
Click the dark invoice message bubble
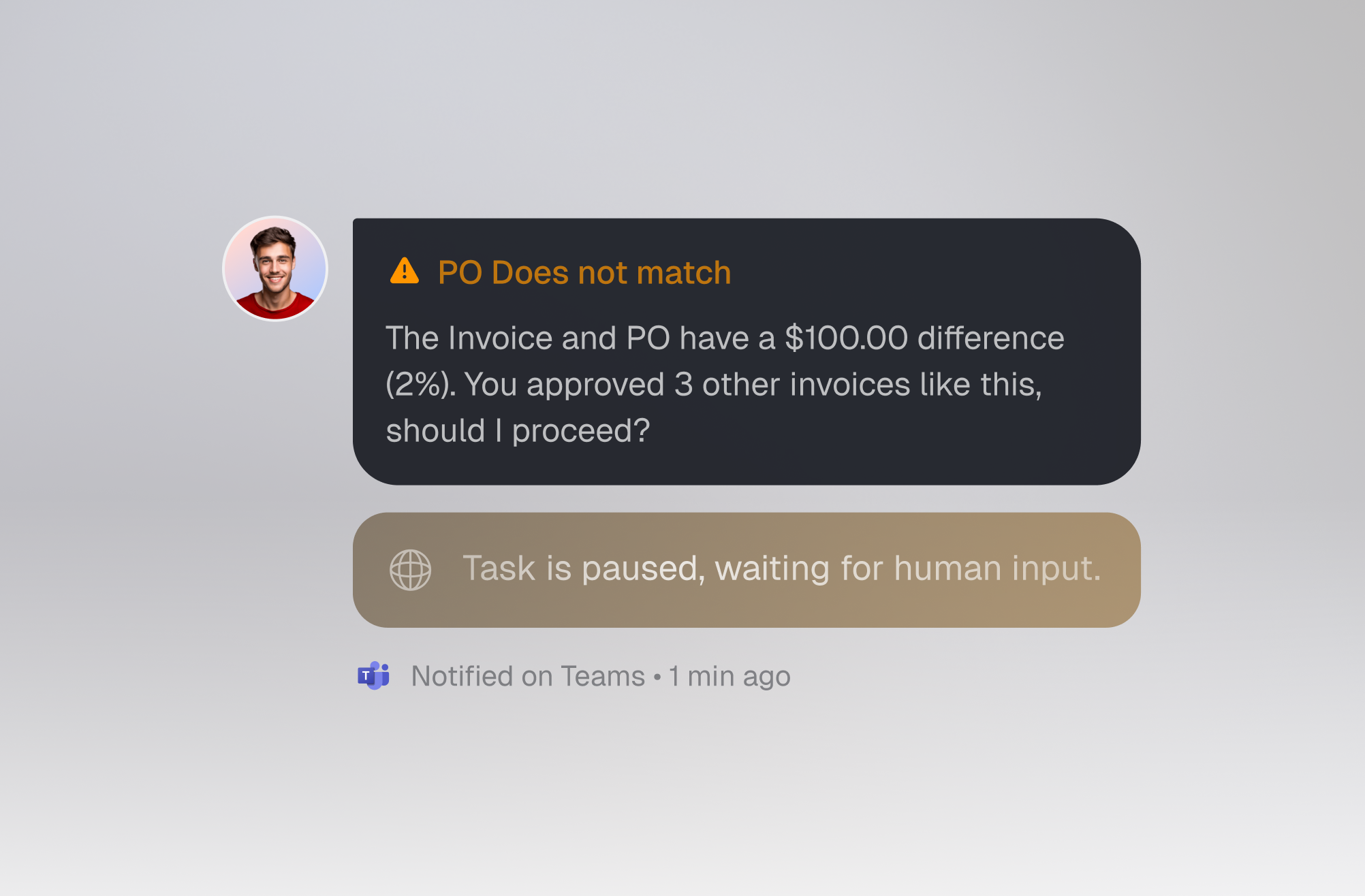tap(747, 351)
